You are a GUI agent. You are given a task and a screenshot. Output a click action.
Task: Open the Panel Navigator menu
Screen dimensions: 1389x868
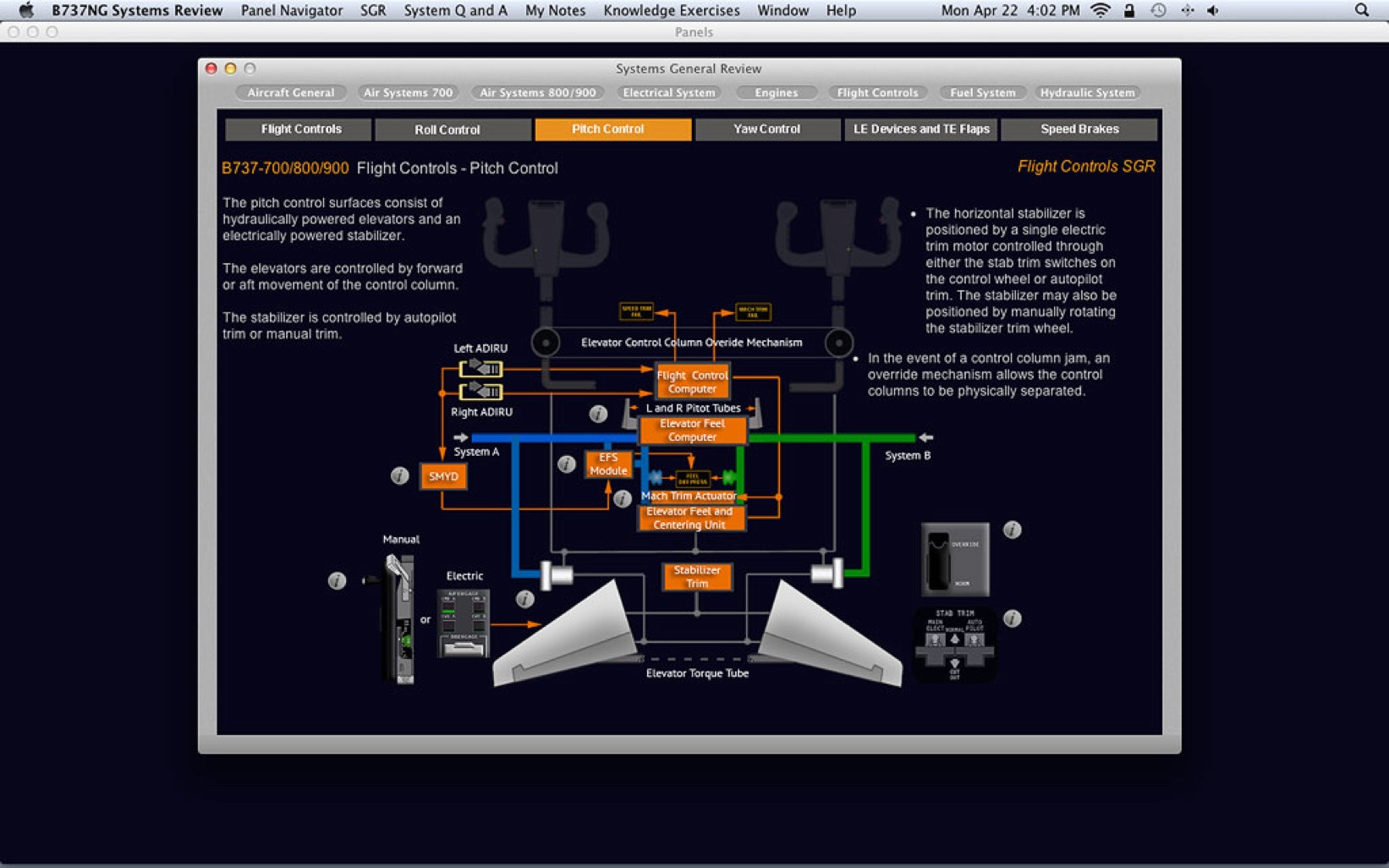click(292, 10)
